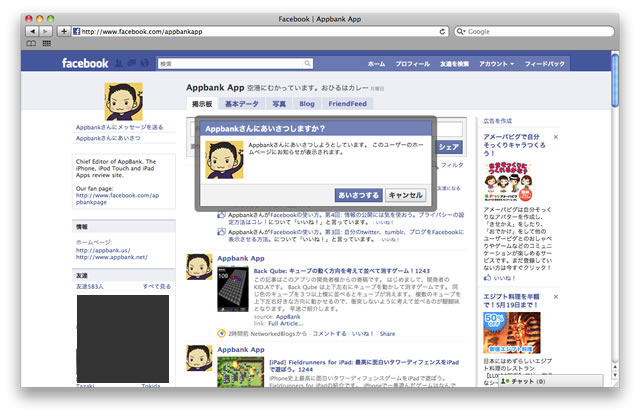Switch to the FriendFeed tab
This screenshot has width=640, height=416.
347,104
